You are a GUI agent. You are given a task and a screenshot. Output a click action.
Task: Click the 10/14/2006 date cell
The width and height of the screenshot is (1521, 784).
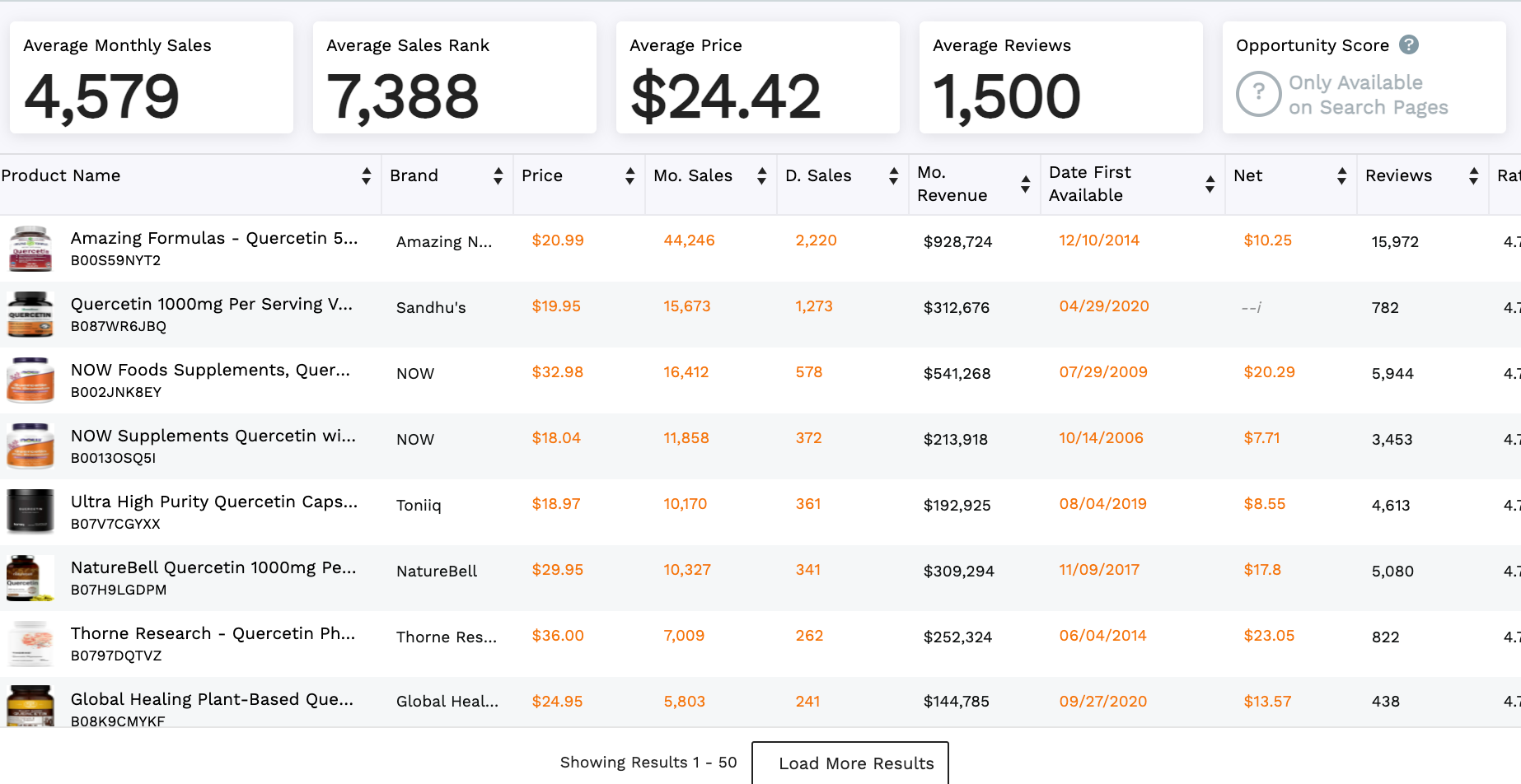(x=1101, y=437)
